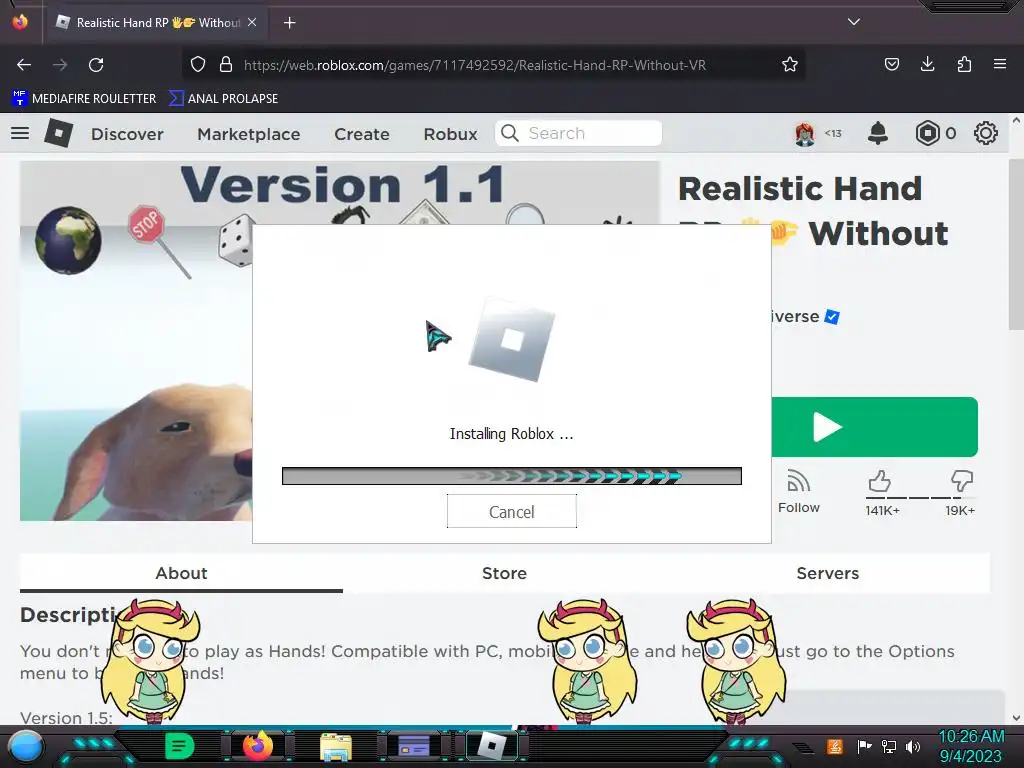Open the green chat app on taskbar
Screen dimensions: 1024x768
tap(180, 745)
